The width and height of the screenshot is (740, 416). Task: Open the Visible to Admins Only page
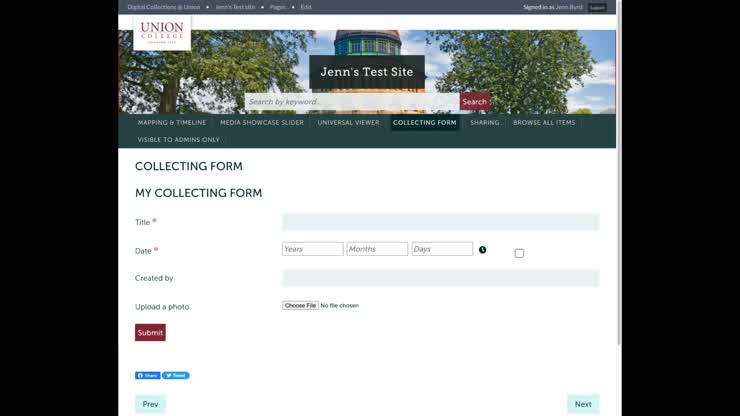178,140
